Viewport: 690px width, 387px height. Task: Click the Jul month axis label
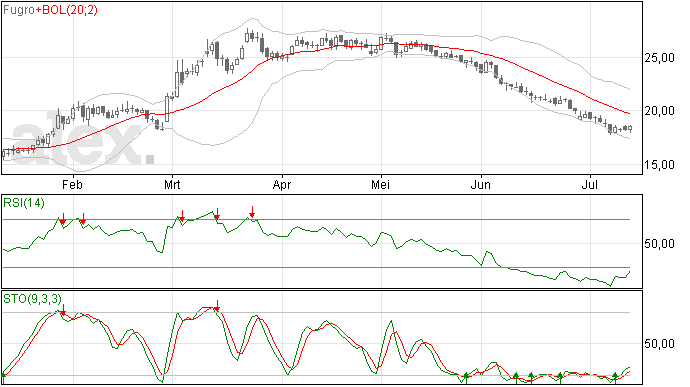point(590,184)
